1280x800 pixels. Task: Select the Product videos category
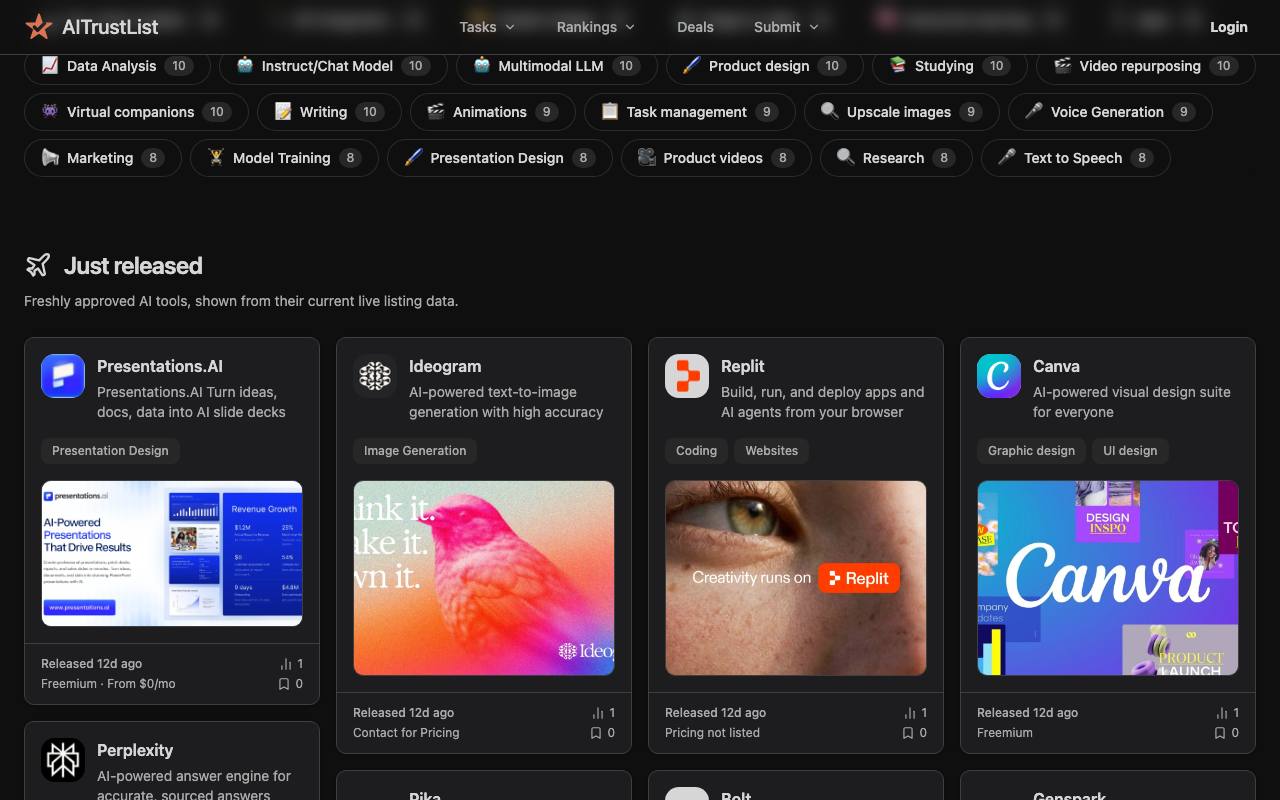point(716,158)
